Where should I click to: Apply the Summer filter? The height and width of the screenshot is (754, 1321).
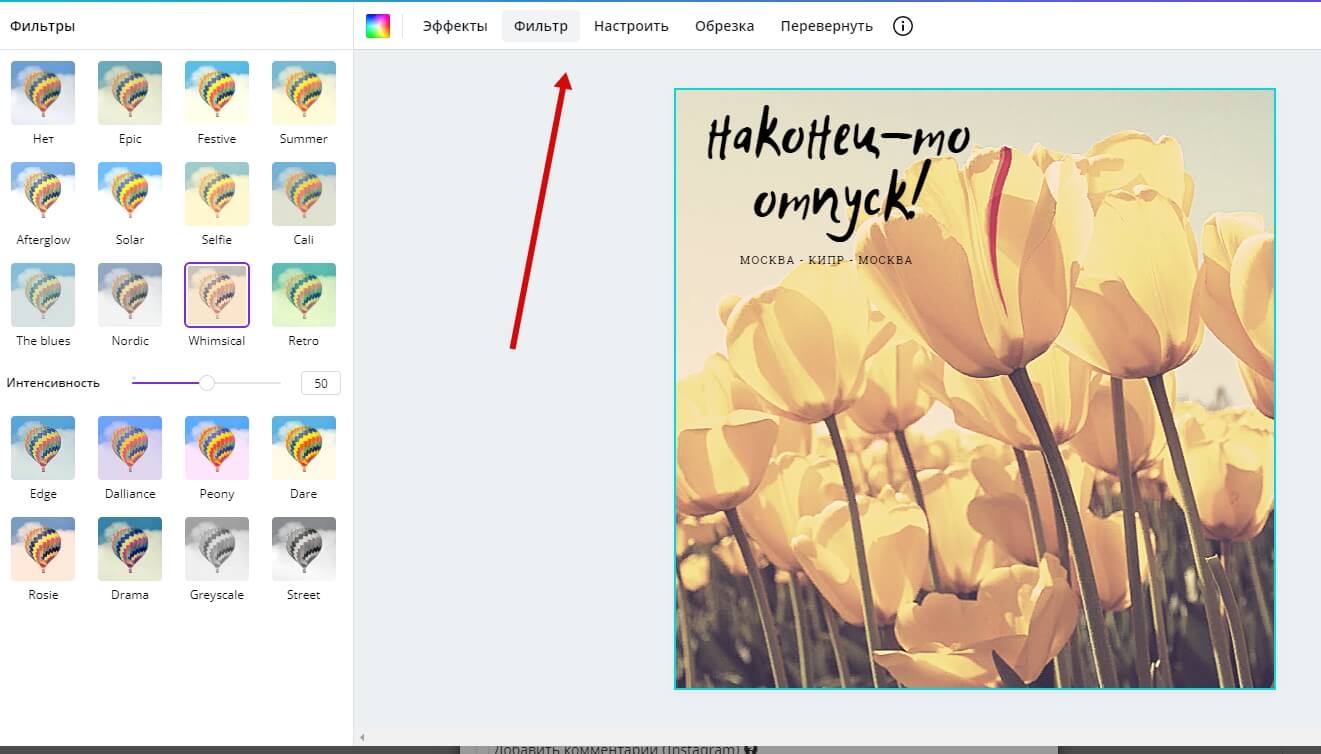[x=304, y=93]
